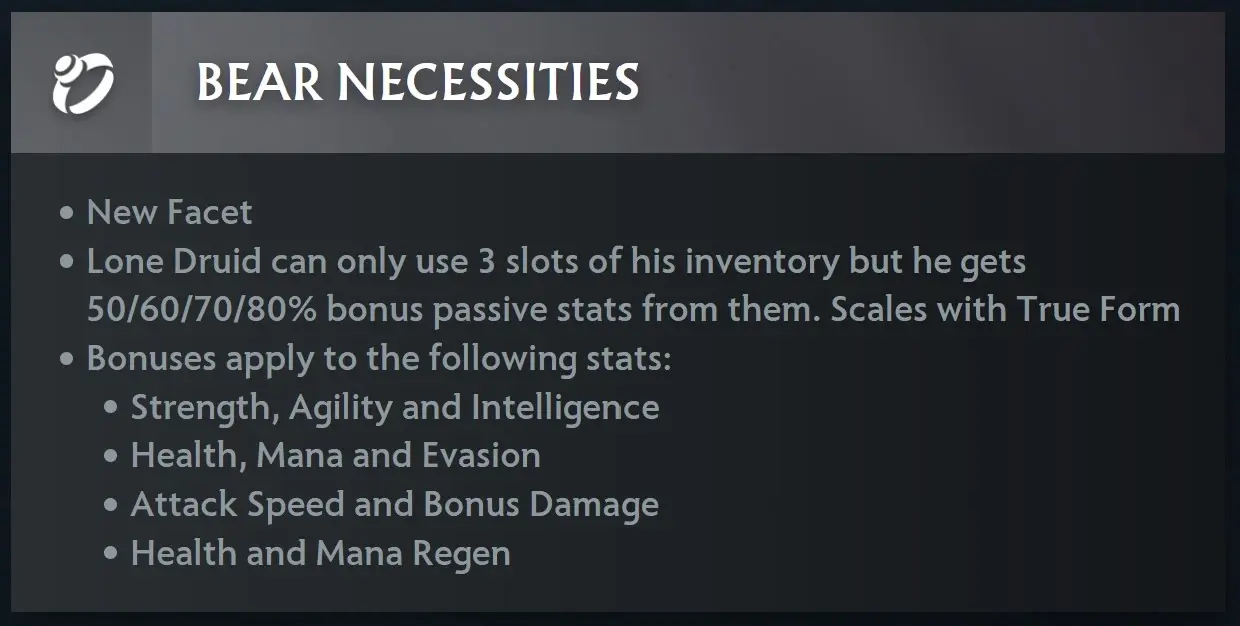This screenshot has width=1240, height=626.
Task: Click the bullet beside Attack Speed line
Action: [111, 505]
